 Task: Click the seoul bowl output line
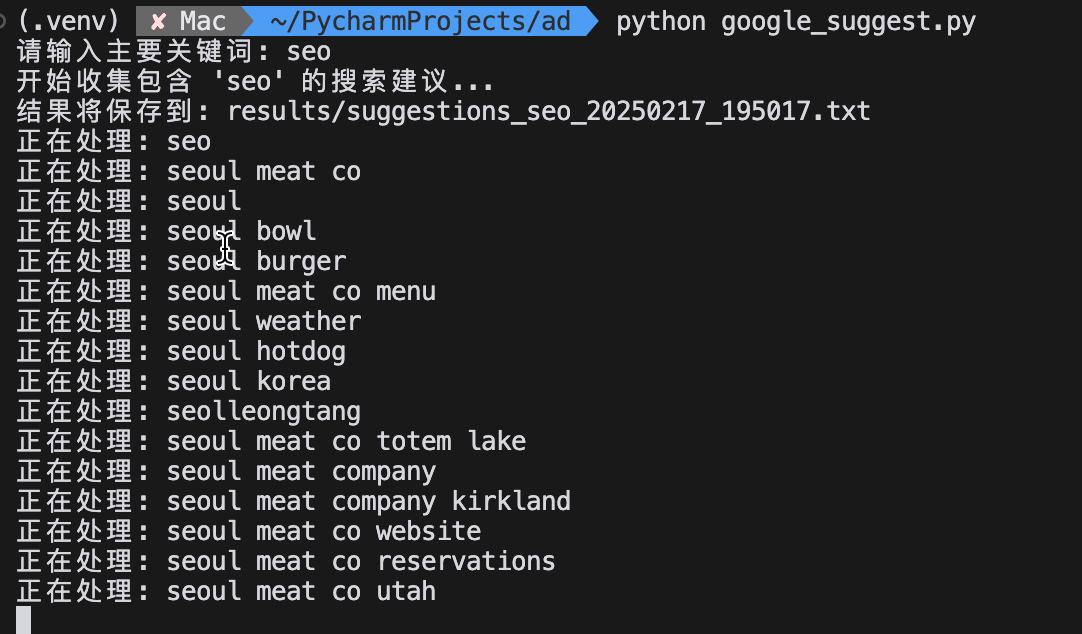coord(166,231)
